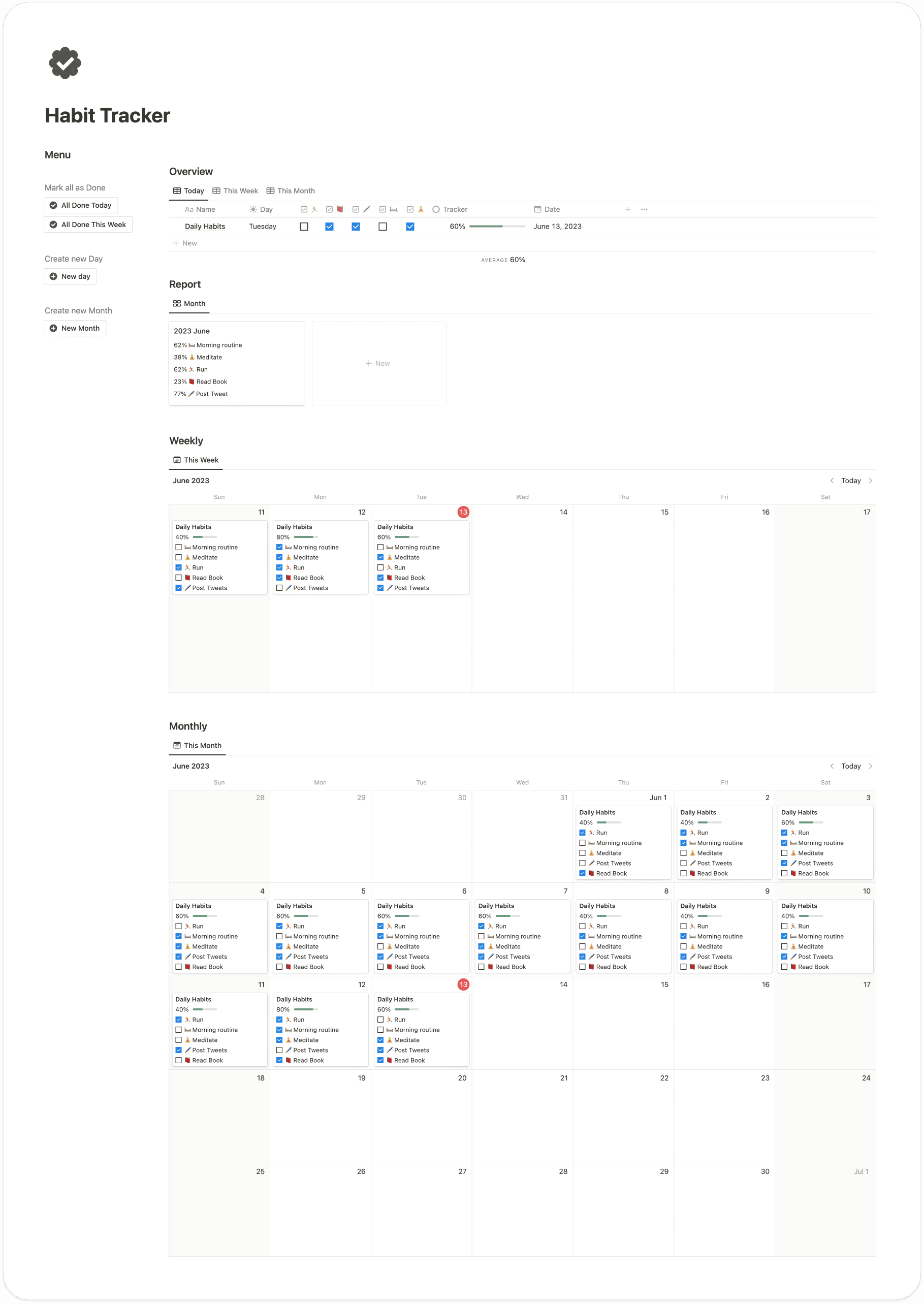Screen dimensions: 924x1304
Task: Switch to the This Week tab in Overview
Action: [x=235, y=190]
